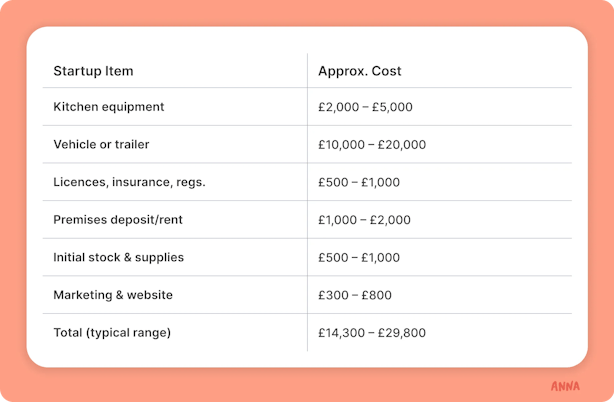Image resolution: width=614 pixels, height=402 pixels.
Task: Select the Startup Item column header
Action: (x=93, y=71)
